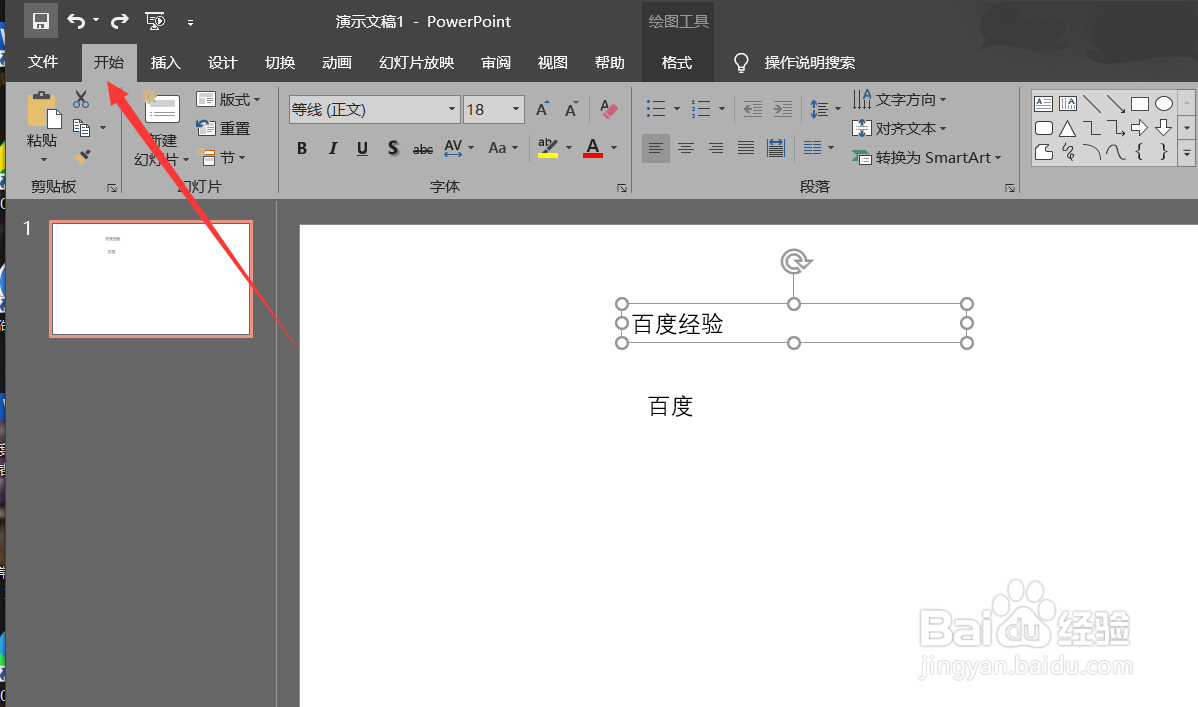Open the 审阅 tab
Screen dimensions: 1198x707
point(496,63)
